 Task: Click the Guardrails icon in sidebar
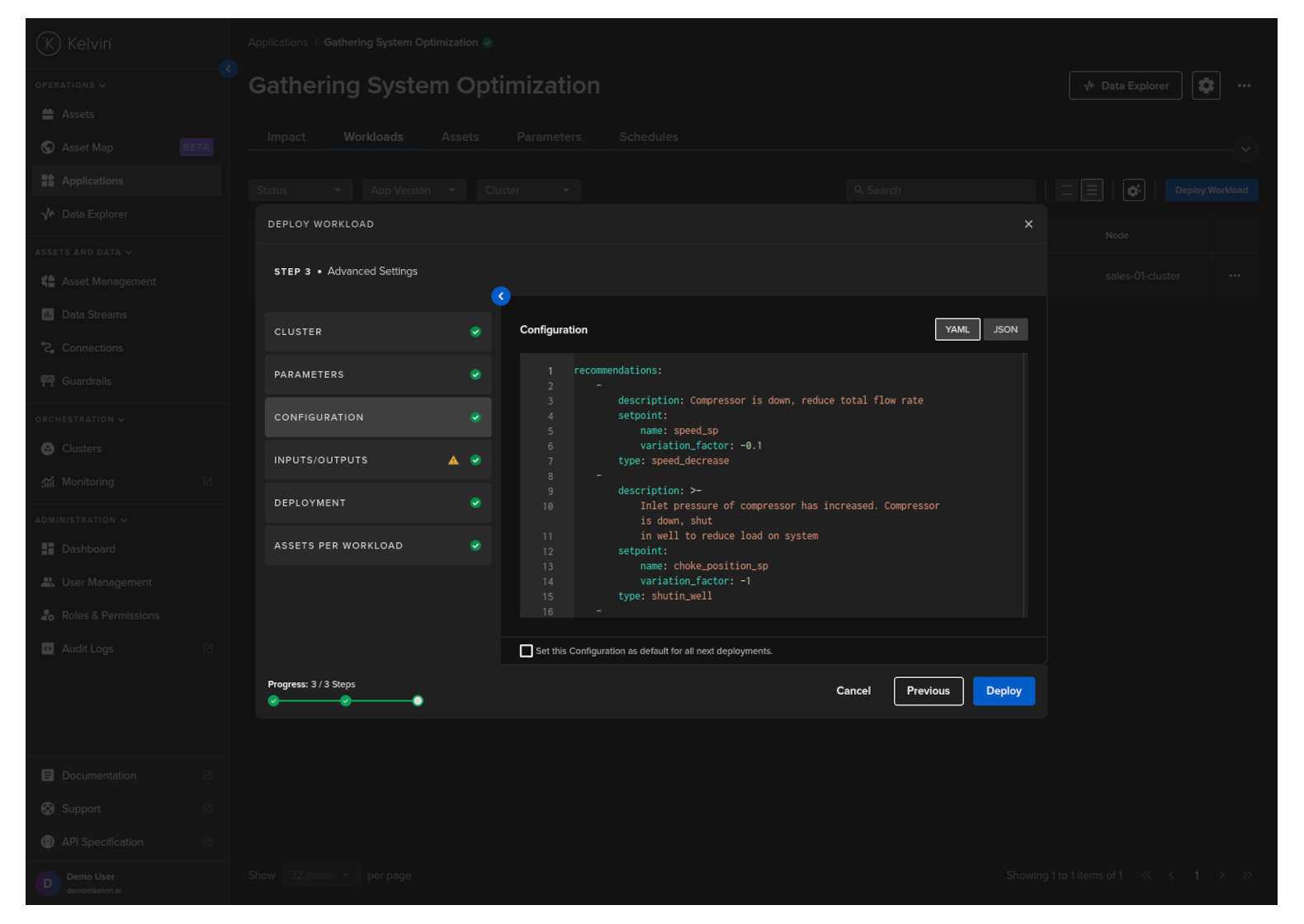[x=48, y=381]
